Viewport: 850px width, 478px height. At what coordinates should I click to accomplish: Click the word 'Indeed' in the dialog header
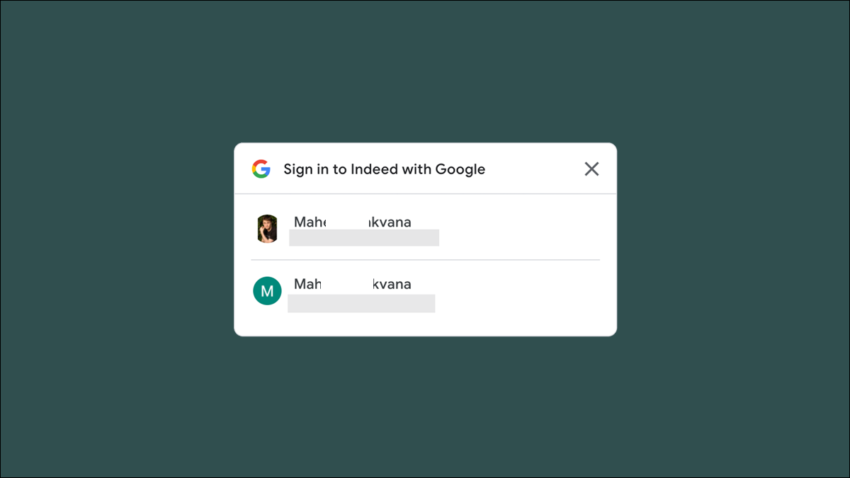click(x=374, y=169)
